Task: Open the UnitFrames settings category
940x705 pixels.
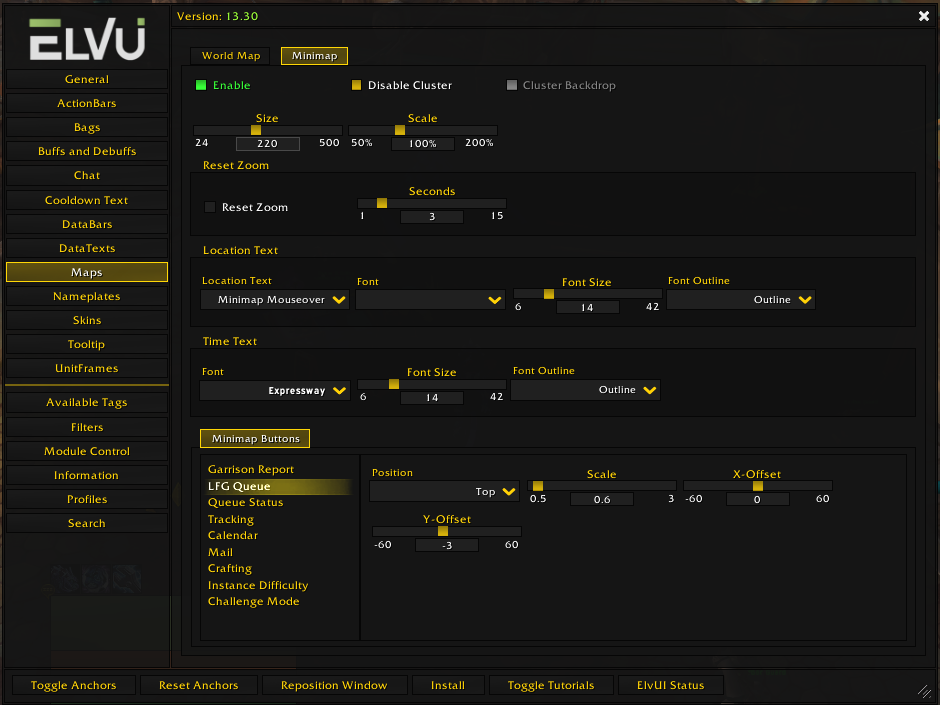Action: (x=87, y=368)
